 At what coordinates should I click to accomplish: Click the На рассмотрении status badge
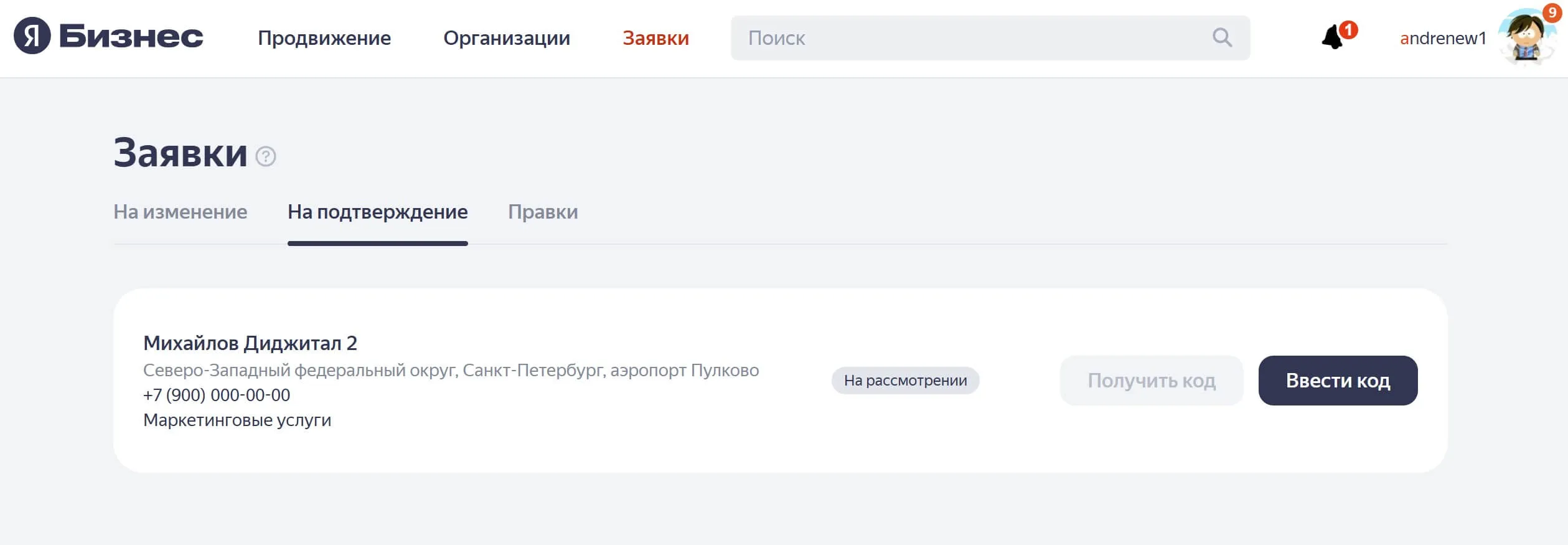point(906,381)
